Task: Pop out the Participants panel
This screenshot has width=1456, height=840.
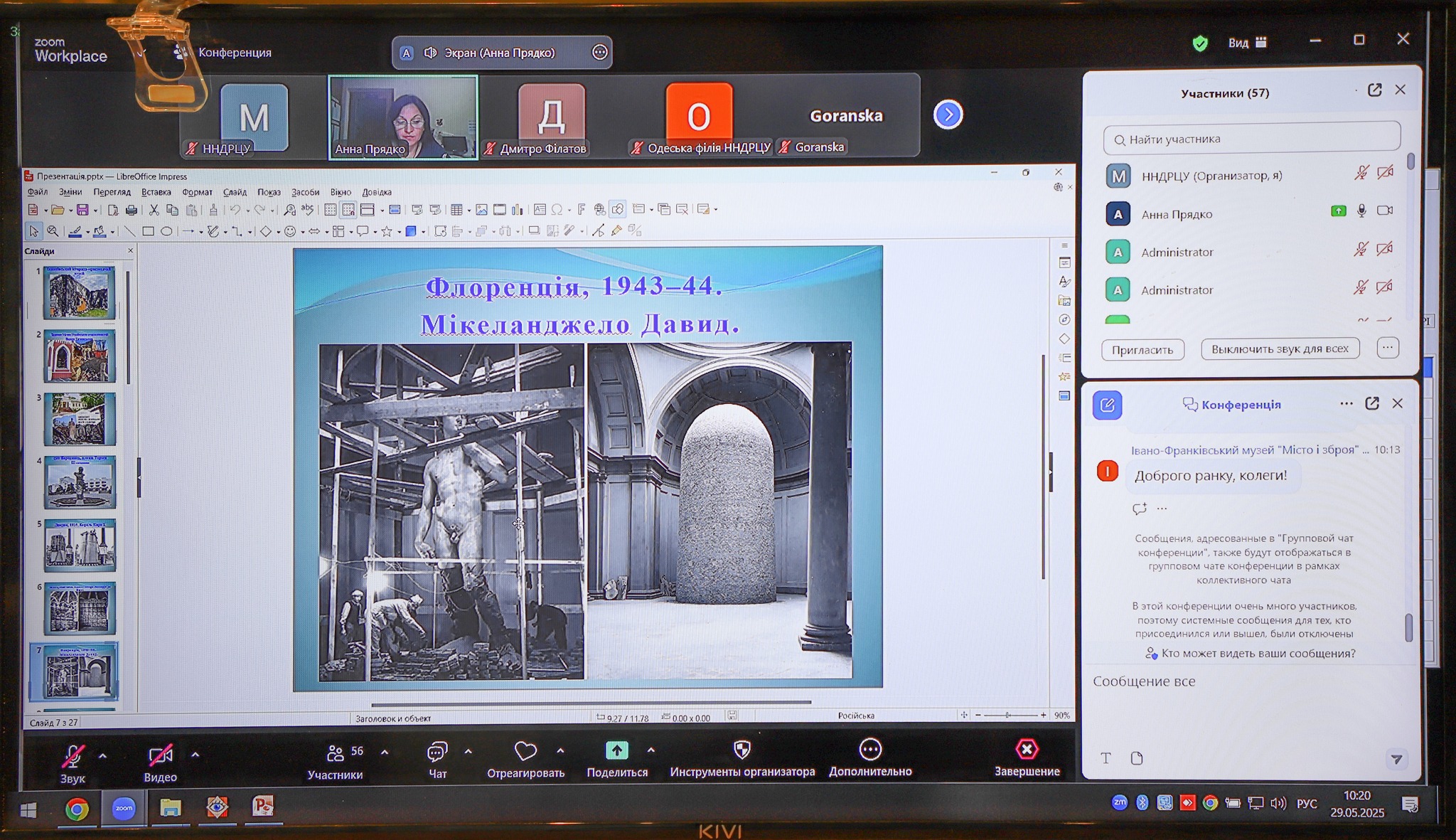Action: 1374,90
